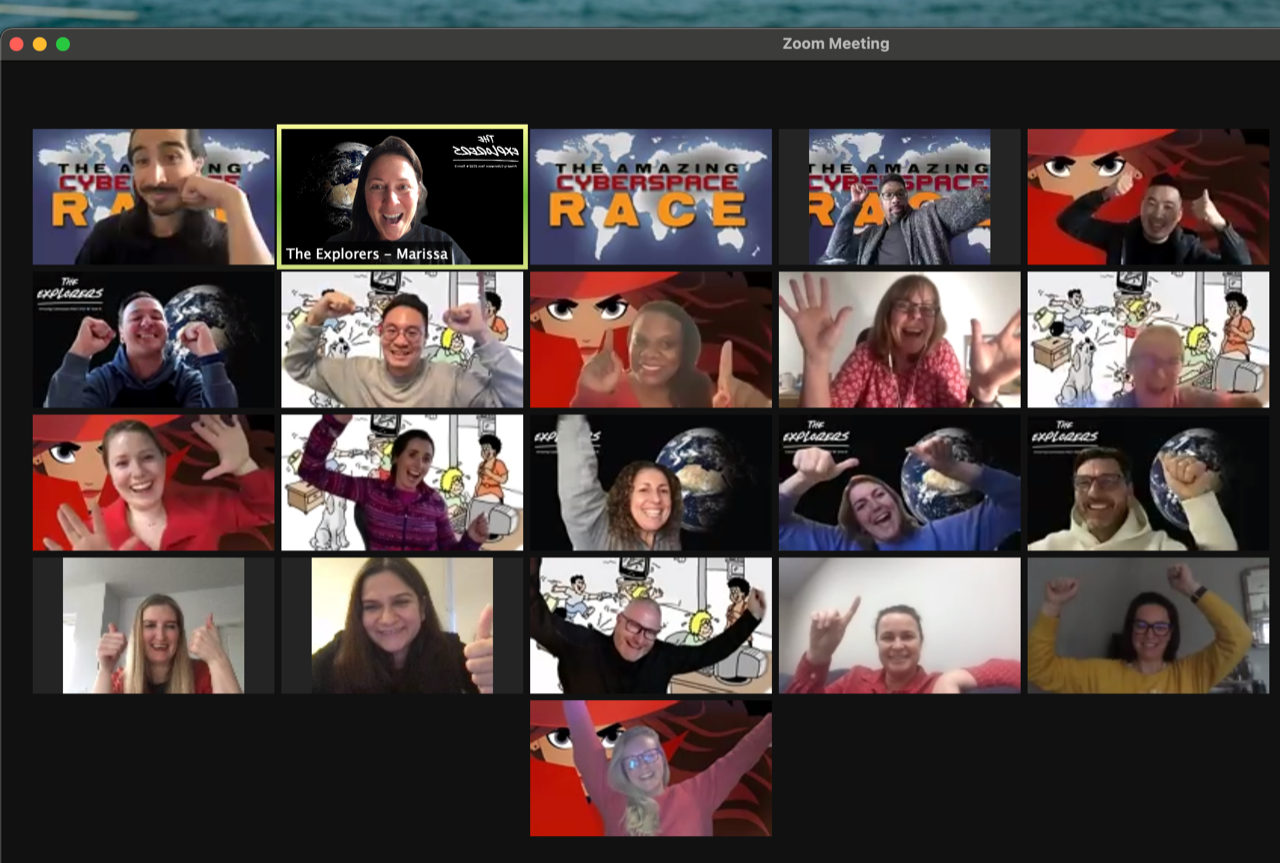Viewport: 1280px width, 863px height.
Task: Select the woman pointing both index fingers up
Action: pos(651,340)
